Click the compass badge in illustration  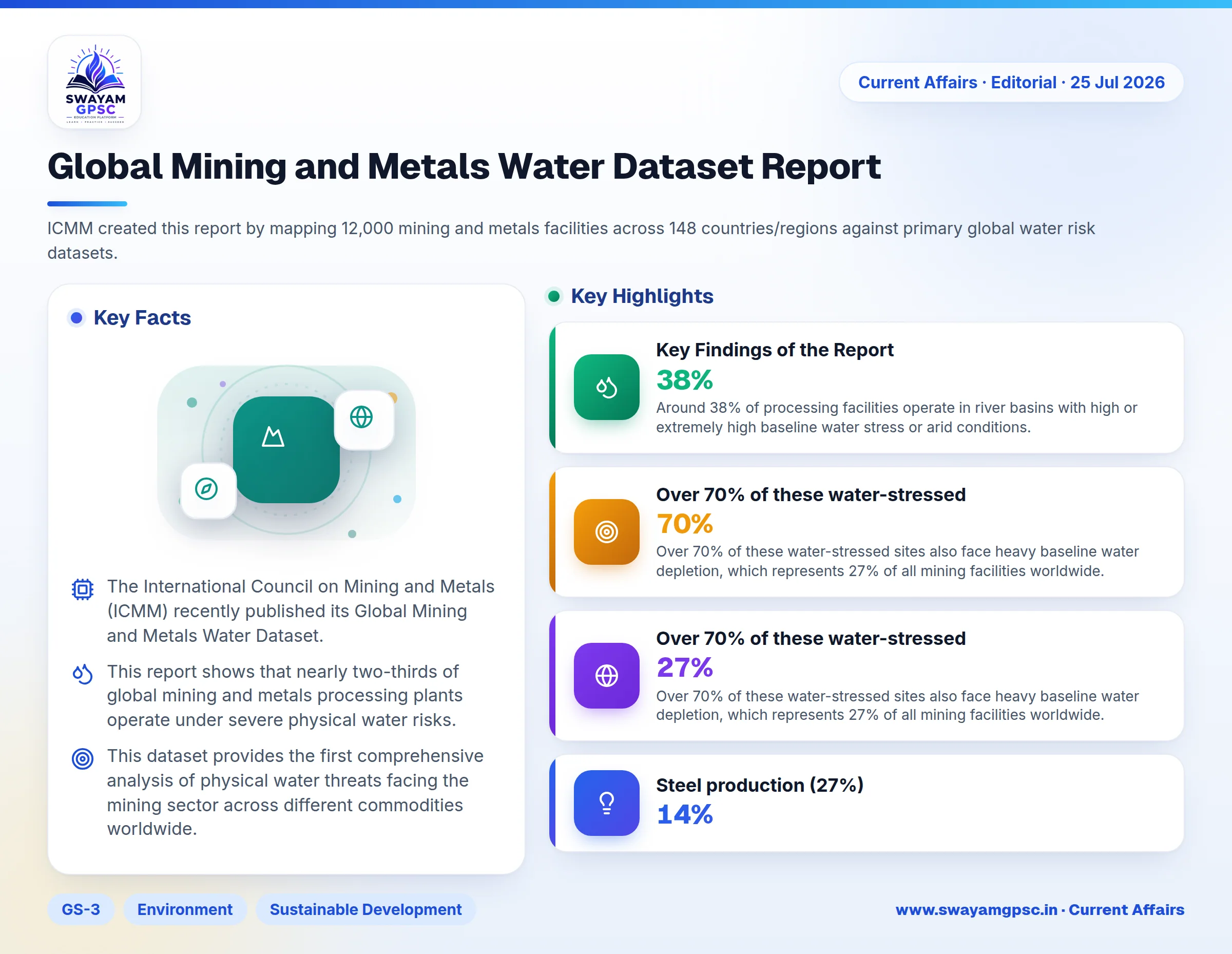(x=208, y=490)
